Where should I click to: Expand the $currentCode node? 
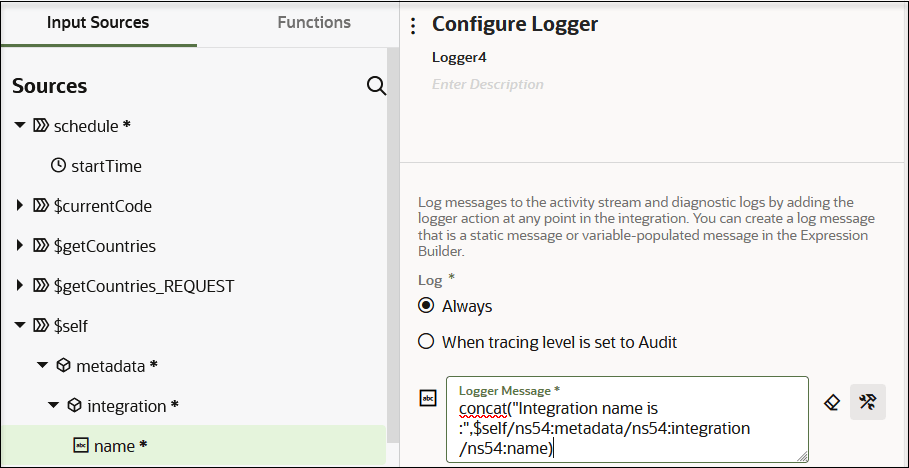20,205
